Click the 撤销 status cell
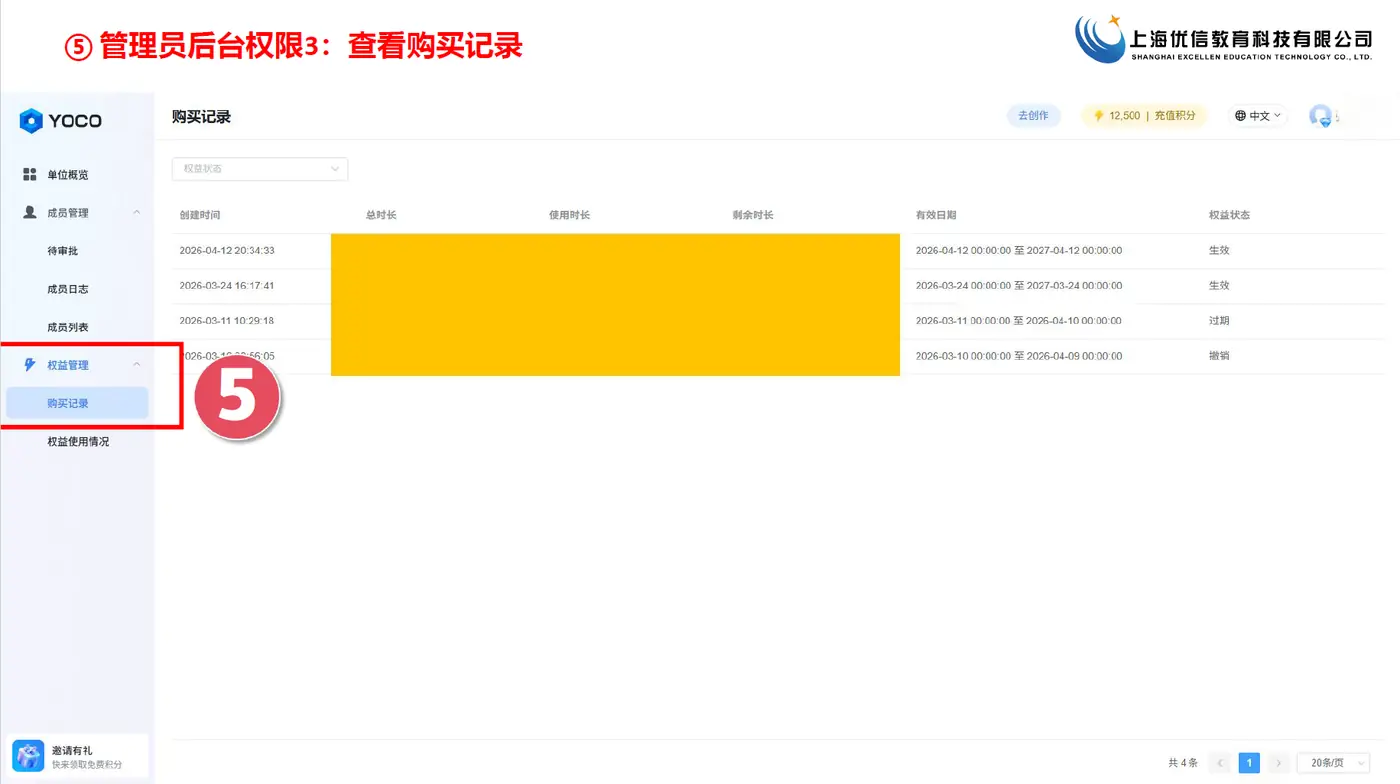 [x=1219, y=356]
